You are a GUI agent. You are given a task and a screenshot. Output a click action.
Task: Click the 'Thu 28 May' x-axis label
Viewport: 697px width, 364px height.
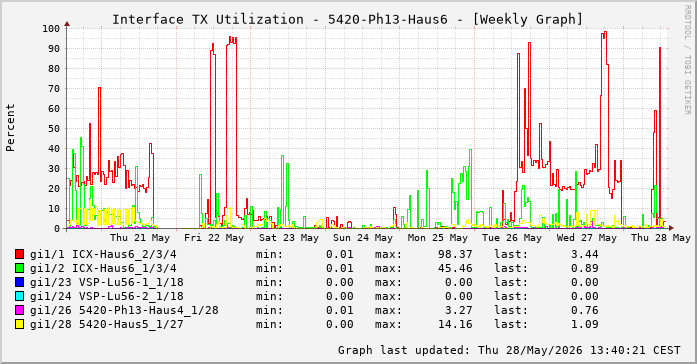[661, 238]
